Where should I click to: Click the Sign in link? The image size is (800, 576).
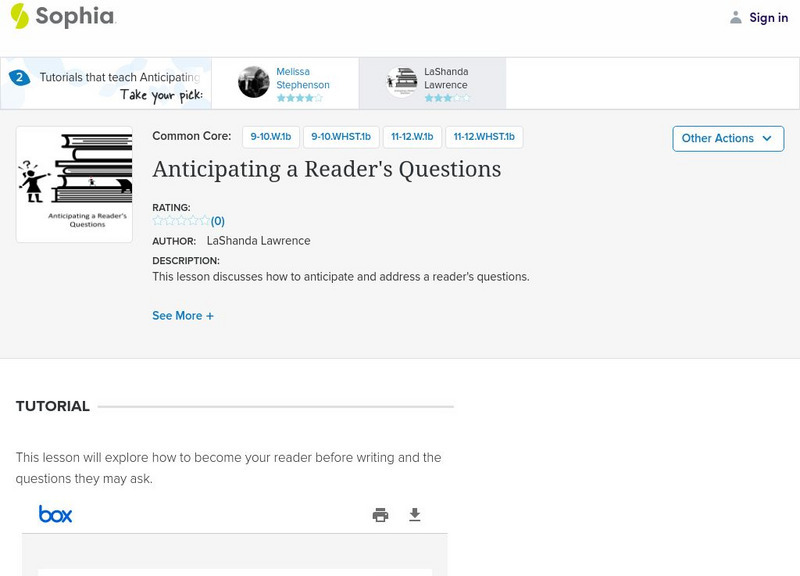pyautogui.click(x=768, y=17)
